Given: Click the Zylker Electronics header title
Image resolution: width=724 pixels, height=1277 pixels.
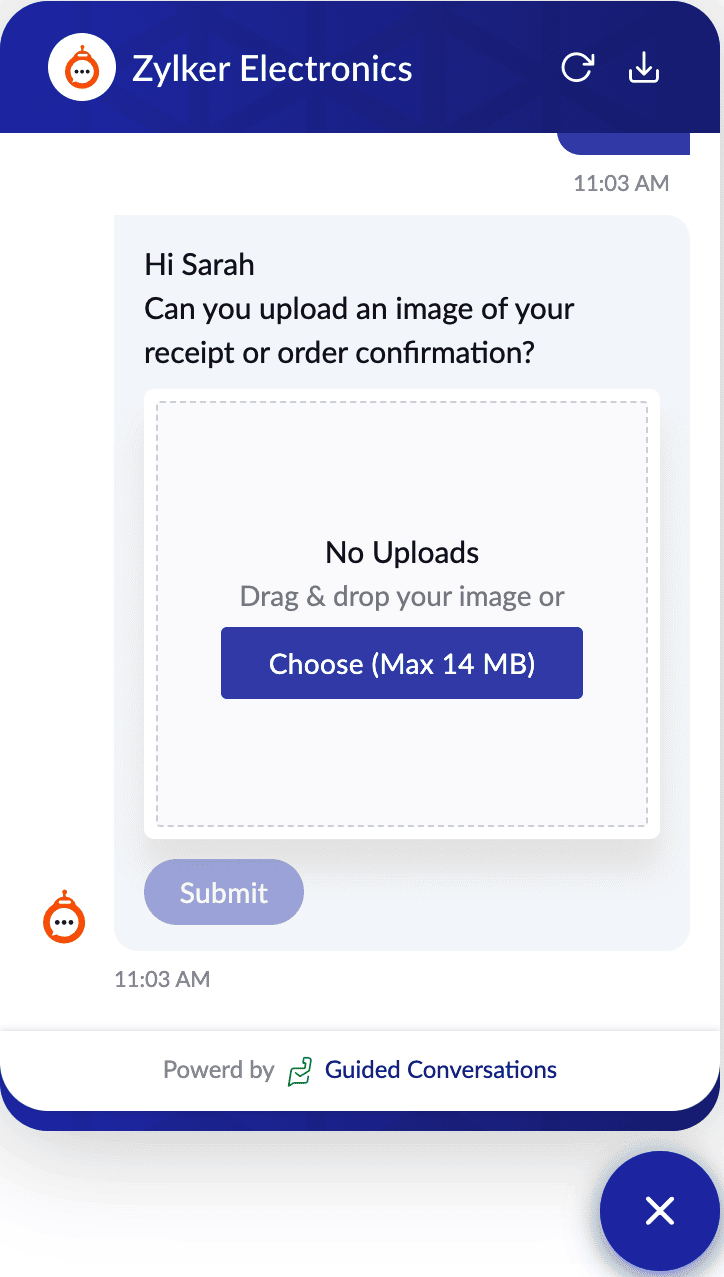Looking at the screenshot, I should (x=272, y=69).
